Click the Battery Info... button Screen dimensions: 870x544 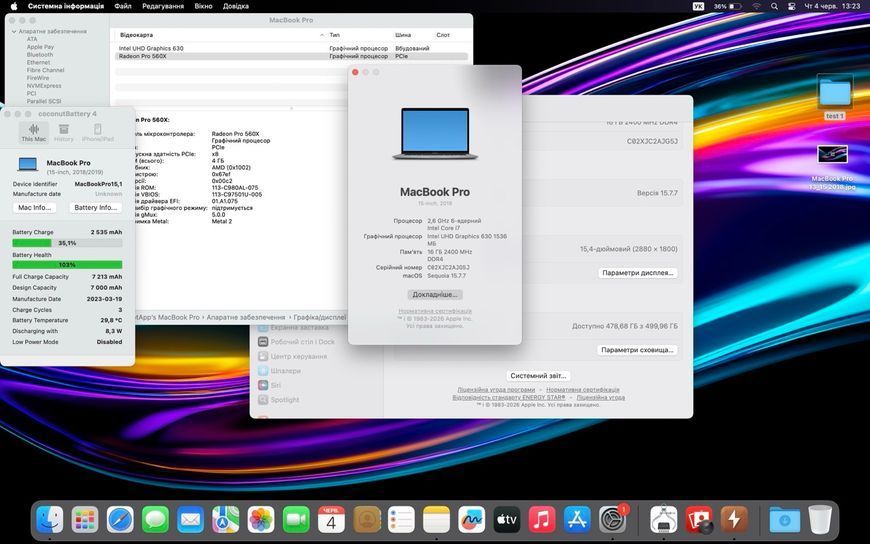95,207
